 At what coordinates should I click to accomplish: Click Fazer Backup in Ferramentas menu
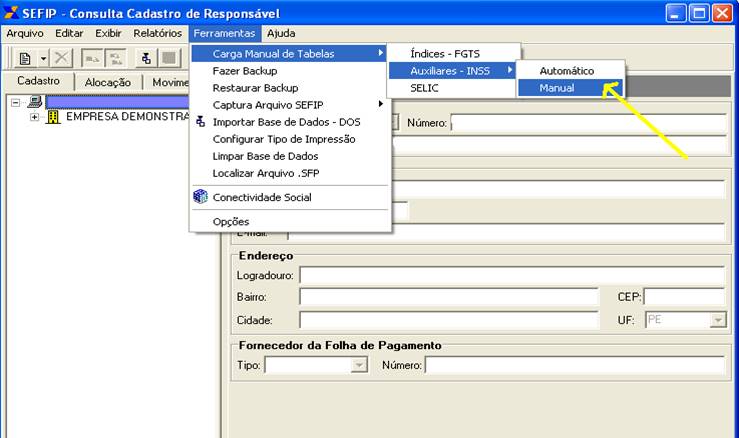tap(245, 71)
